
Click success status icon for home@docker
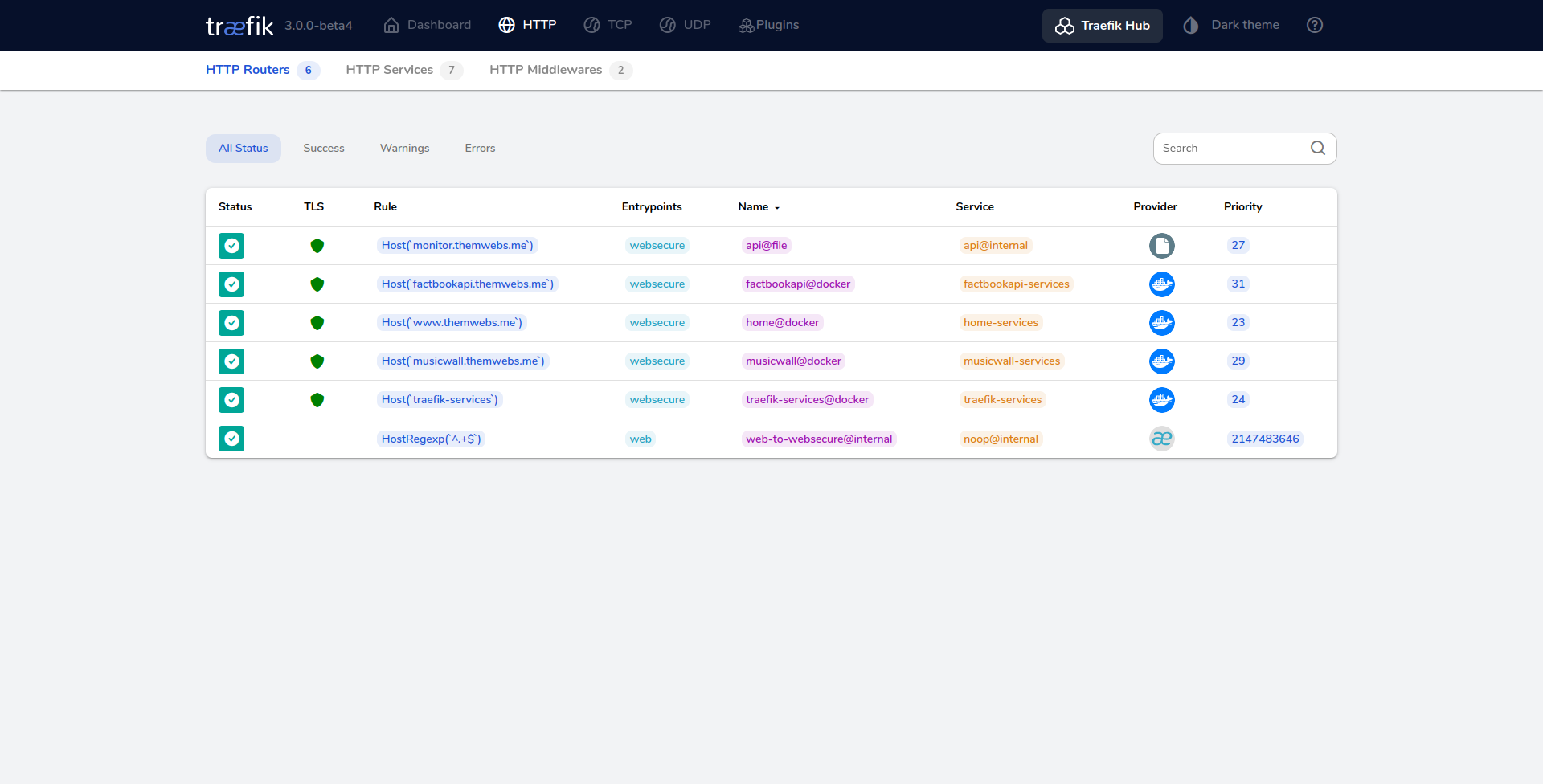click(231, 323)
